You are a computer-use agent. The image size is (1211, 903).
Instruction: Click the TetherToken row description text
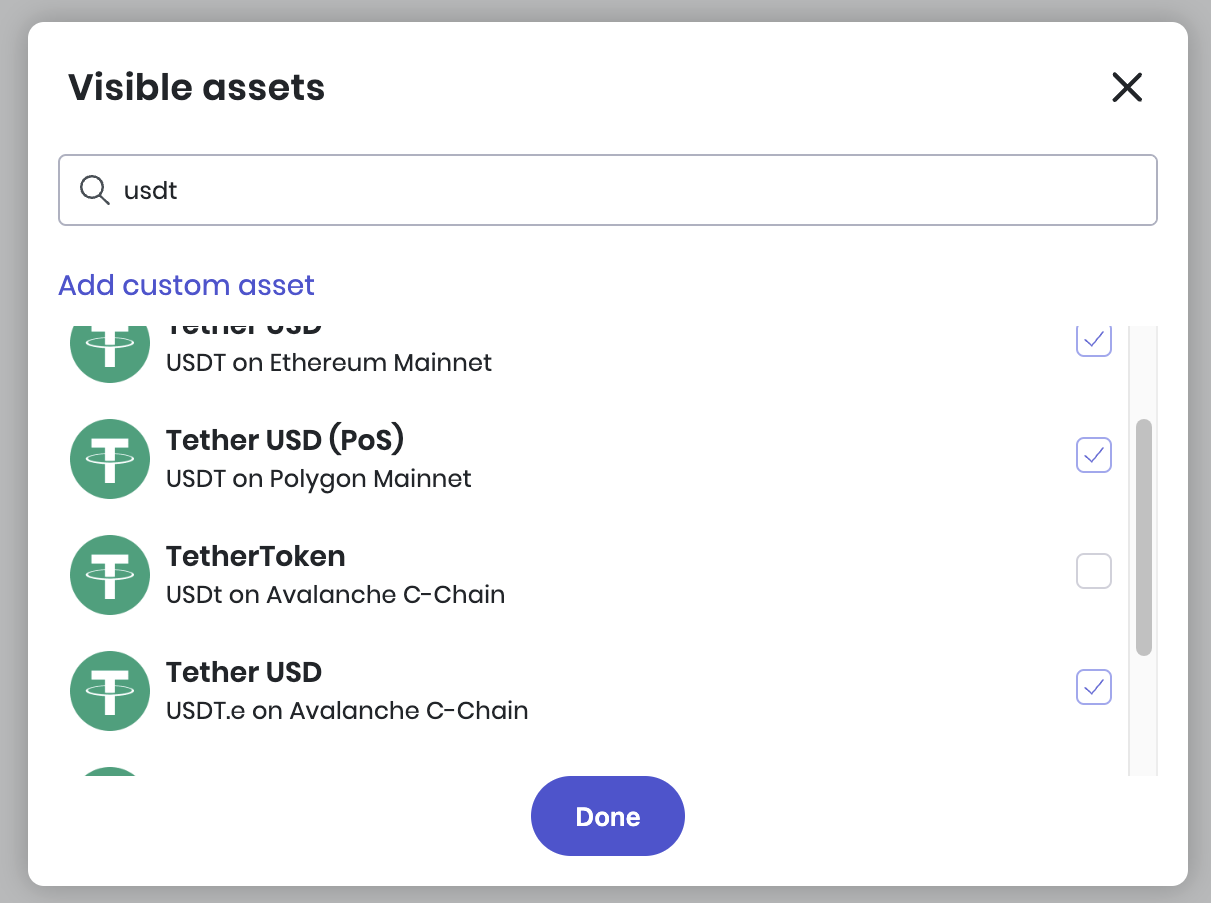(335, 594)
